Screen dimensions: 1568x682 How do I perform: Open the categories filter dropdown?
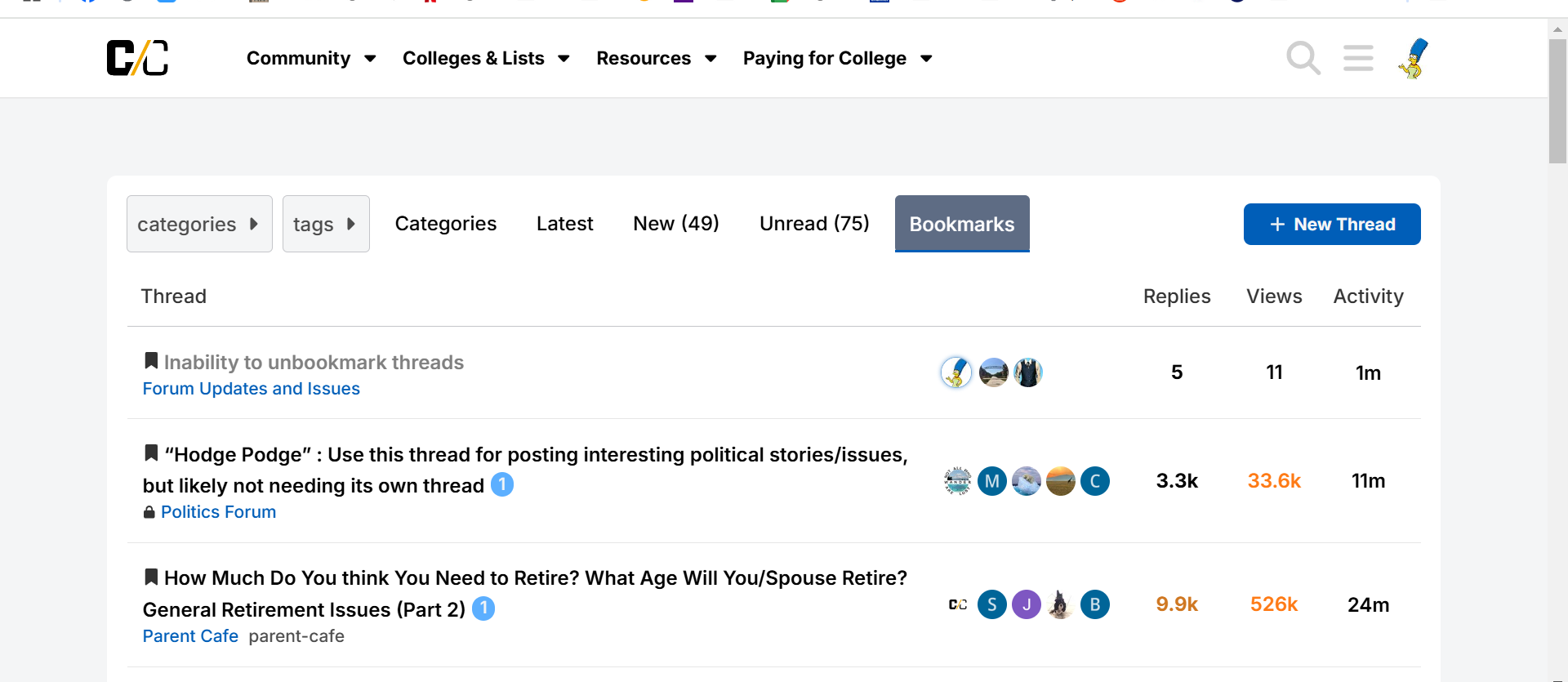tap(199, 224)
